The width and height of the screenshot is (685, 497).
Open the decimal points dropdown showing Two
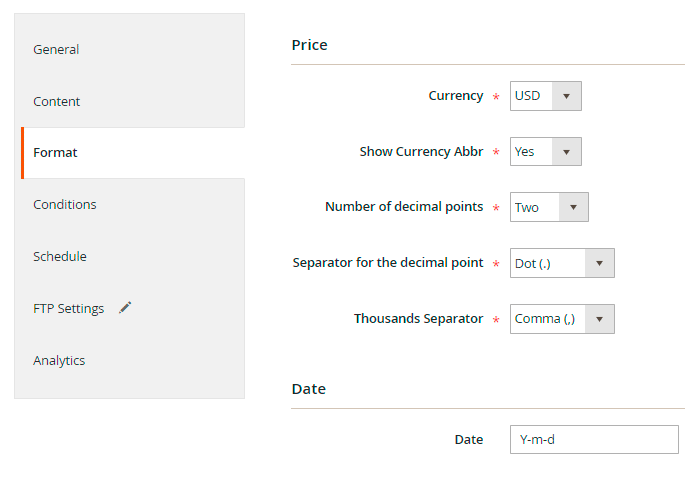coord(549,207)
